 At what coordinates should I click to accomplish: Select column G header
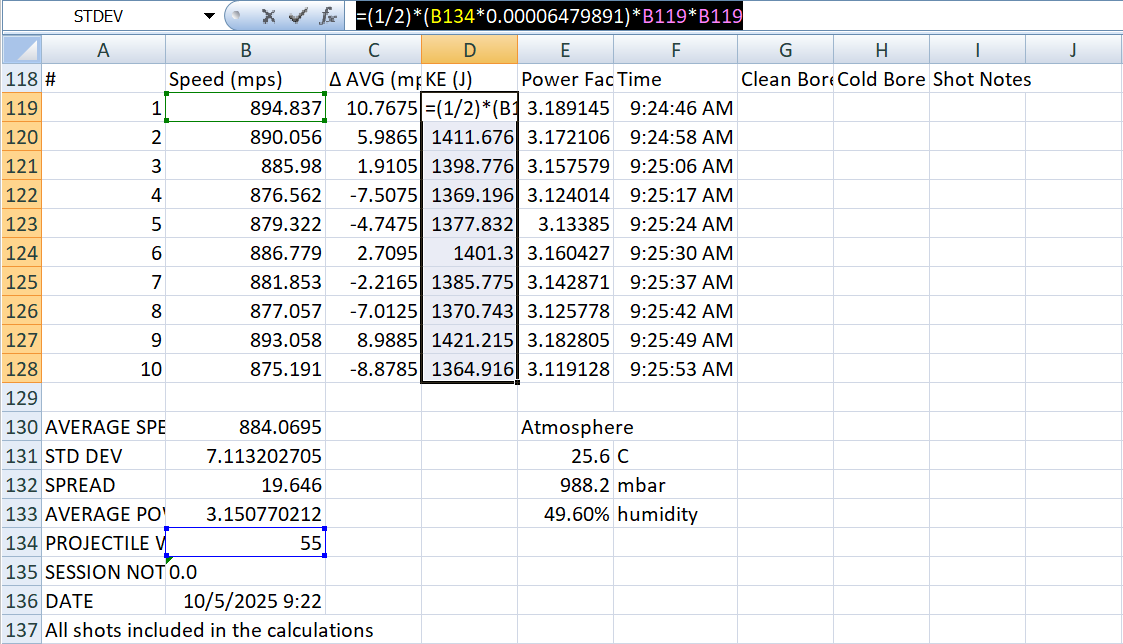[x=785, y=50]
